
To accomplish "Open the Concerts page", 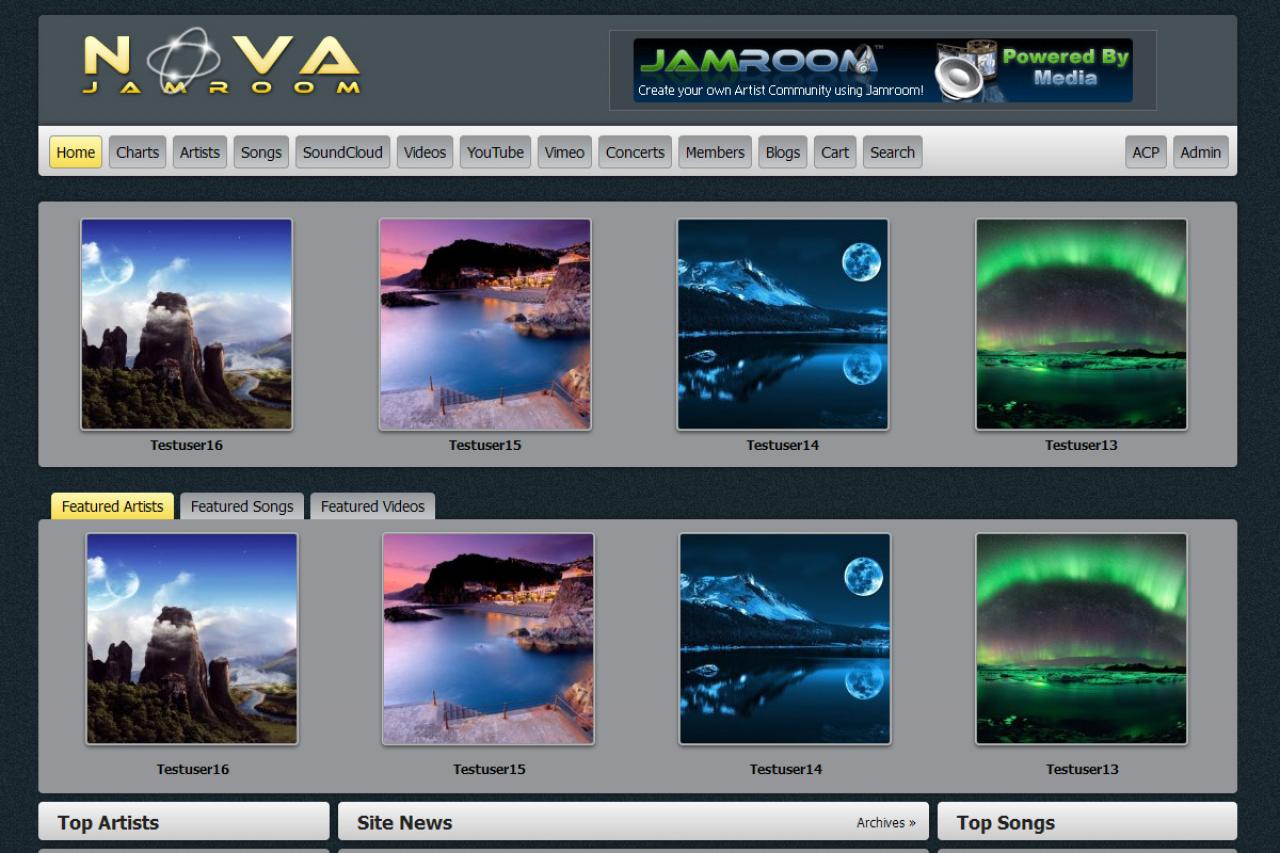I will coord(635,152).
